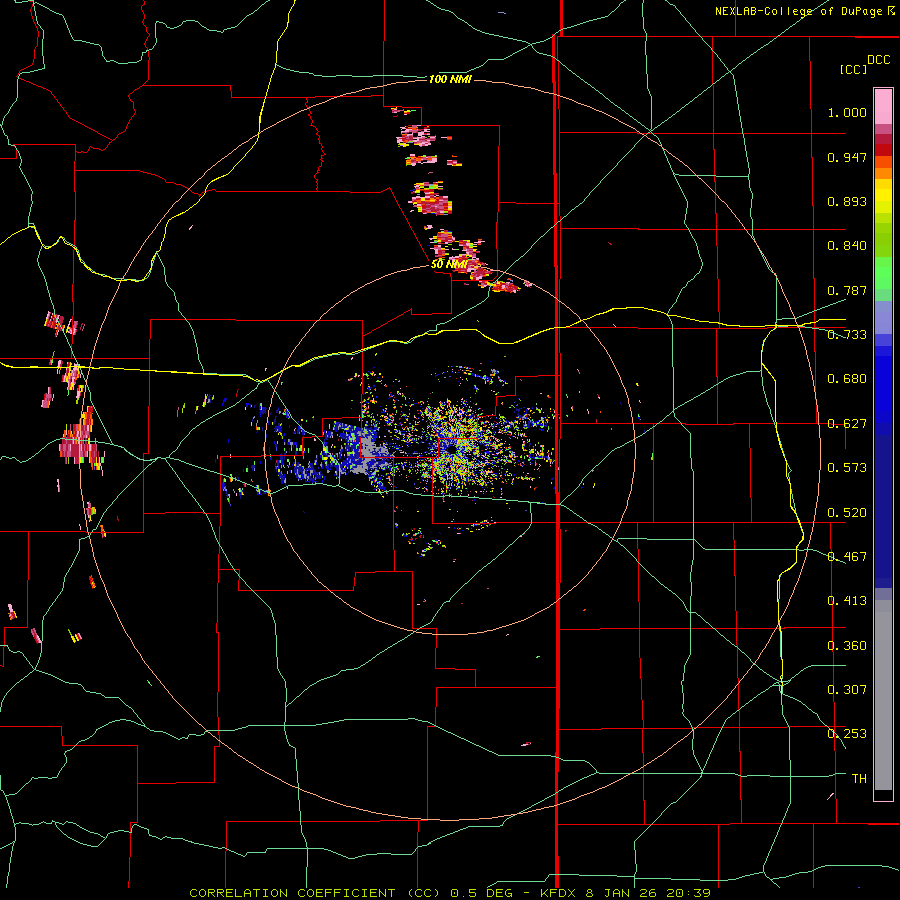The image size is (900, 900).
Task: Click the KFDX station identifier in caption
Action: click(x=560, y=893)
